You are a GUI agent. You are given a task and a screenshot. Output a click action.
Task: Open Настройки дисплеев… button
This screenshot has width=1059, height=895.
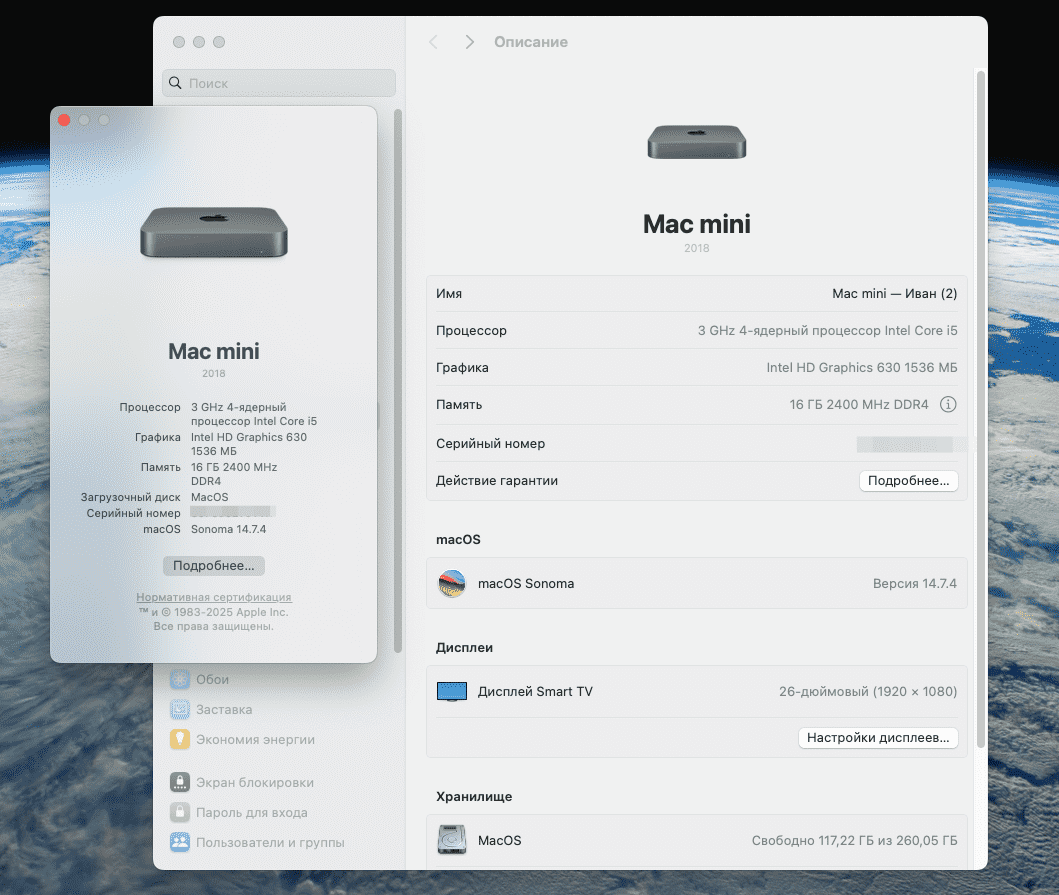coord(878,738)
